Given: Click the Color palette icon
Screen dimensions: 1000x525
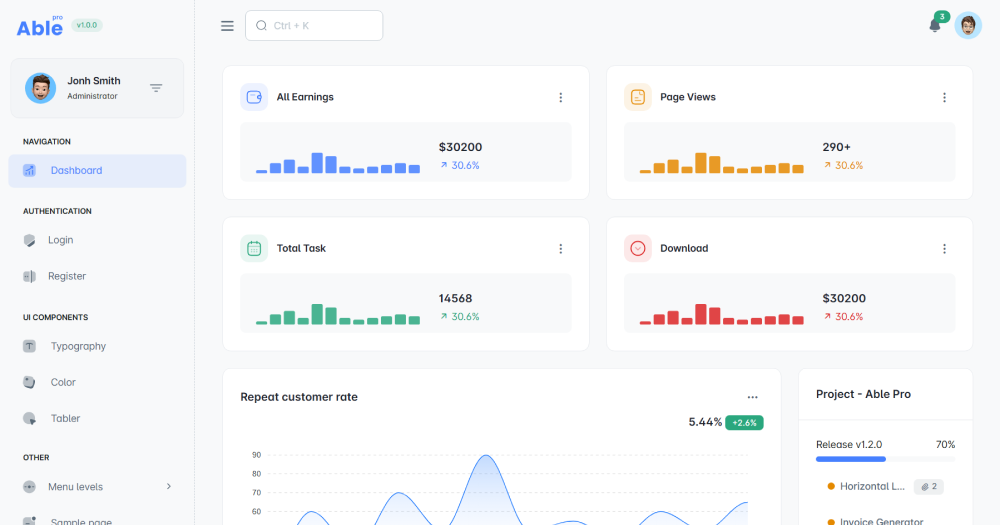Looking at the screenshot, I should 29,382.
